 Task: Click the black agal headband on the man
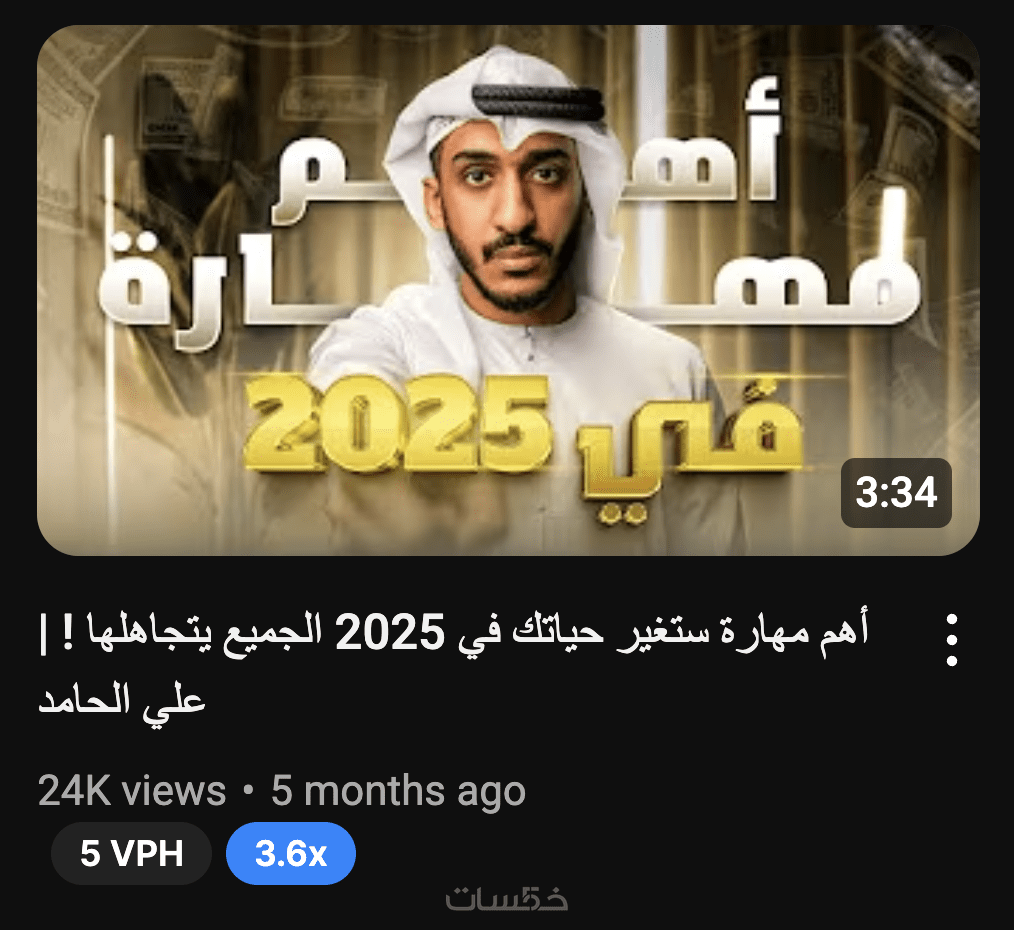(x=539, y=102)
